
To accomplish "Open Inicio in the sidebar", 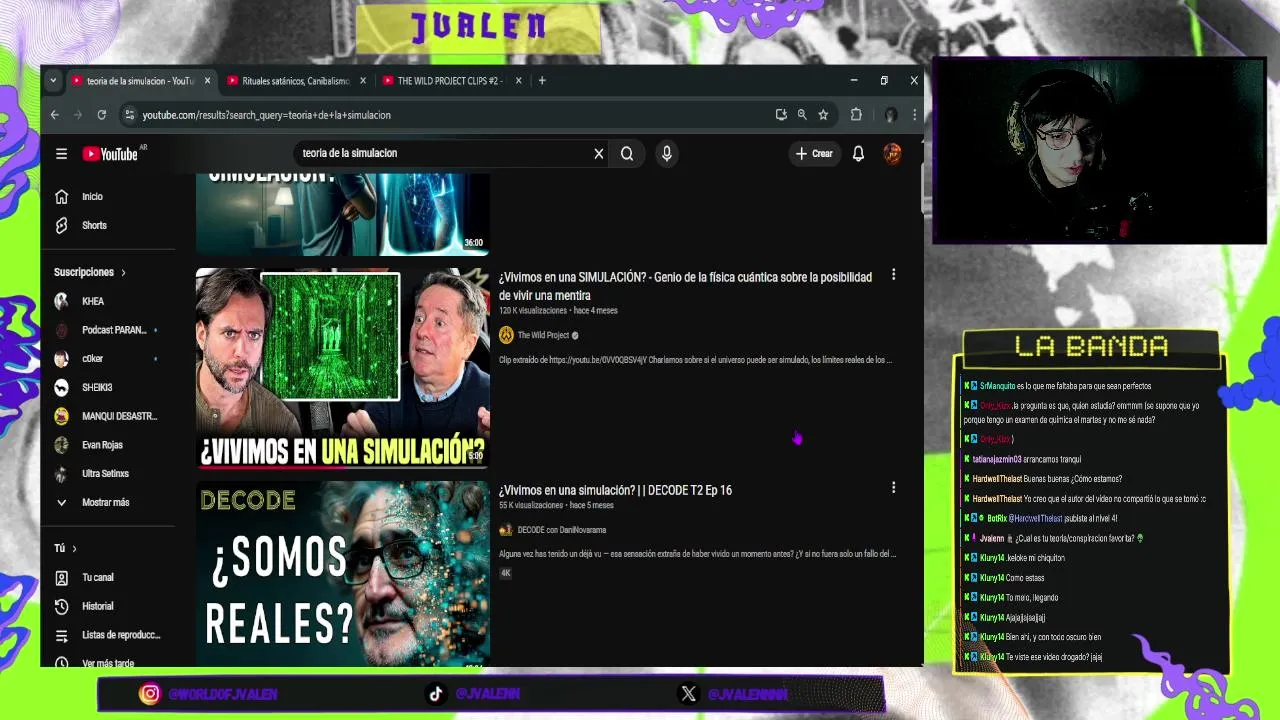I will [x=93, y=197].
